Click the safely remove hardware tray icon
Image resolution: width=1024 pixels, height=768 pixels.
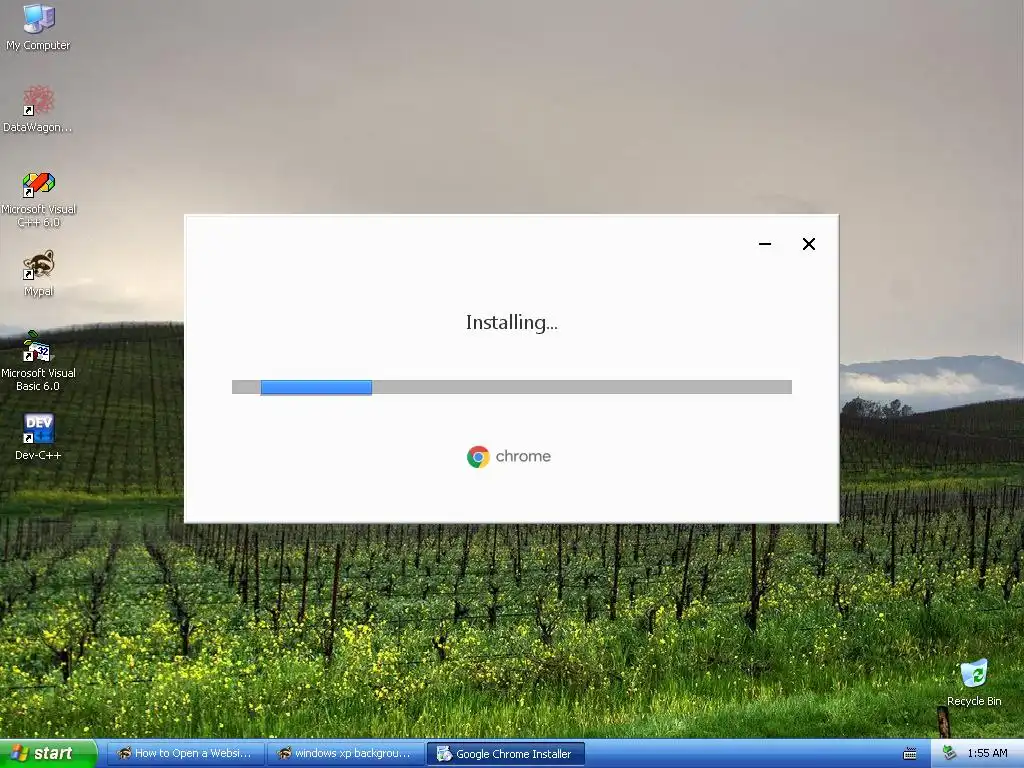[948, 754]
